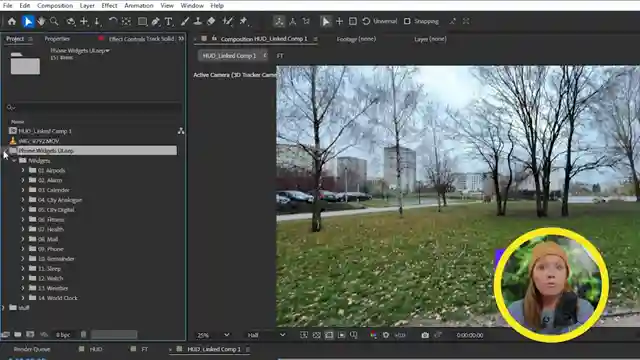This screenshot has width=640, height=360.
Task: Switch to Effect Controls Track Solid tab
Action: tap(141, 39)
